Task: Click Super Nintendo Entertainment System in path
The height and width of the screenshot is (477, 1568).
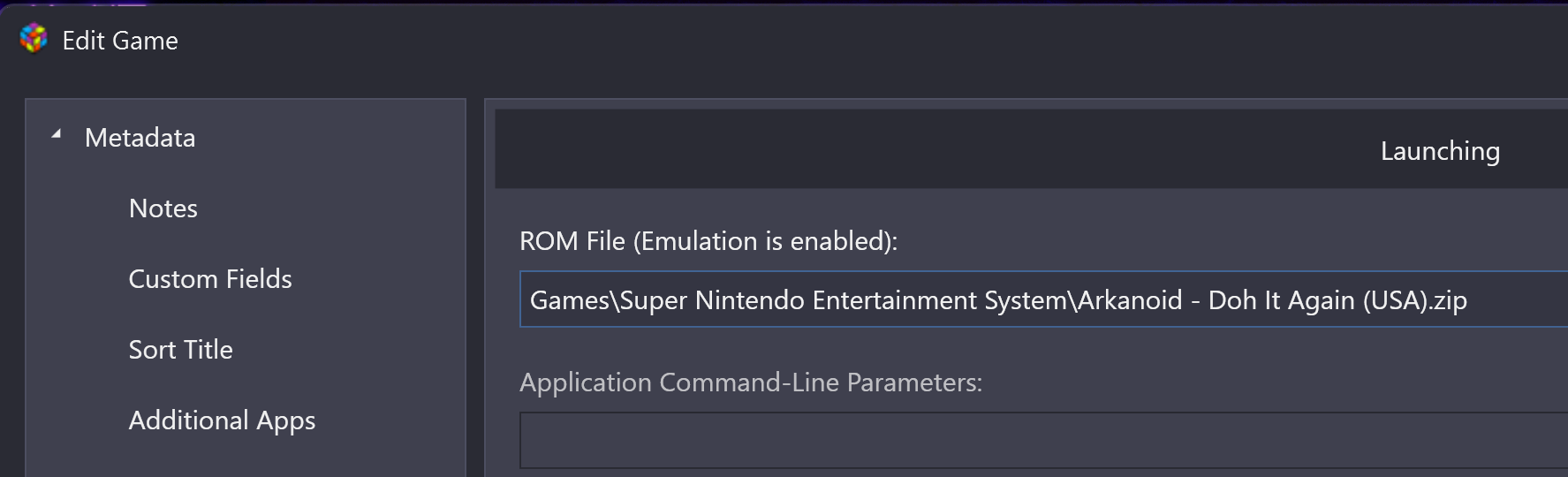Action: click(845, 300)
